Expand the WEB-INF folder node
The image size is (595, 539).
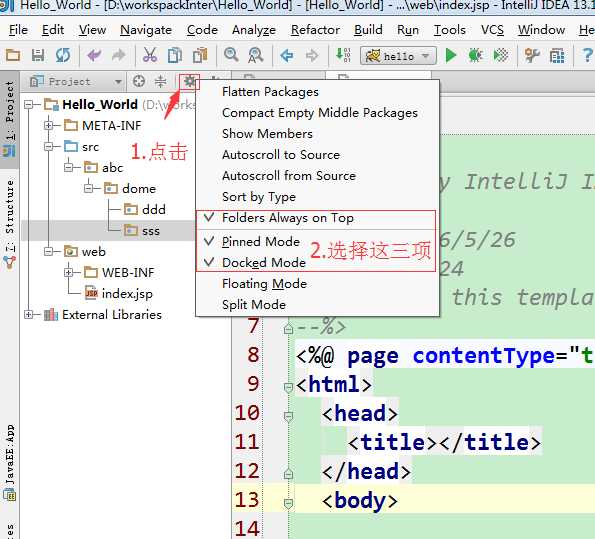68,273
